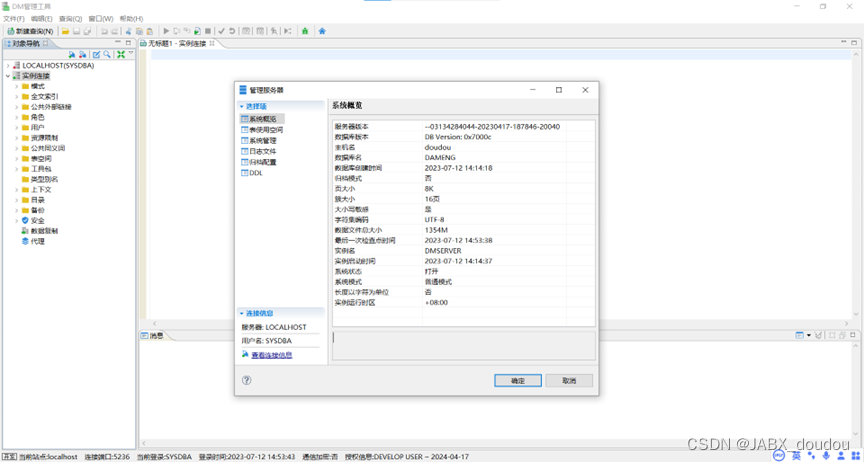Collapse the 选择项 section in the dialog
The image size is (864, 462).
[x=242, y=106]
